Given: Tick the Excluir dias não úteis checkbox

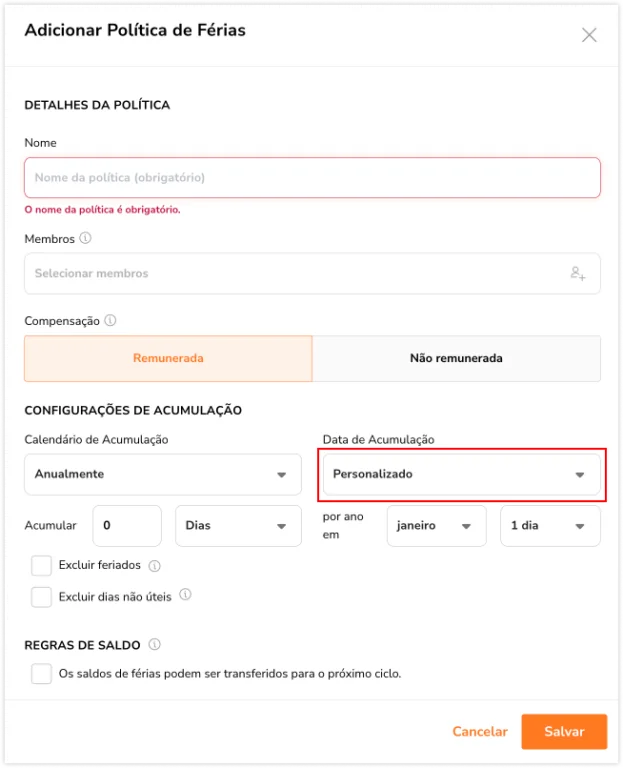Looking at the screenshot, I should point(41,597).
